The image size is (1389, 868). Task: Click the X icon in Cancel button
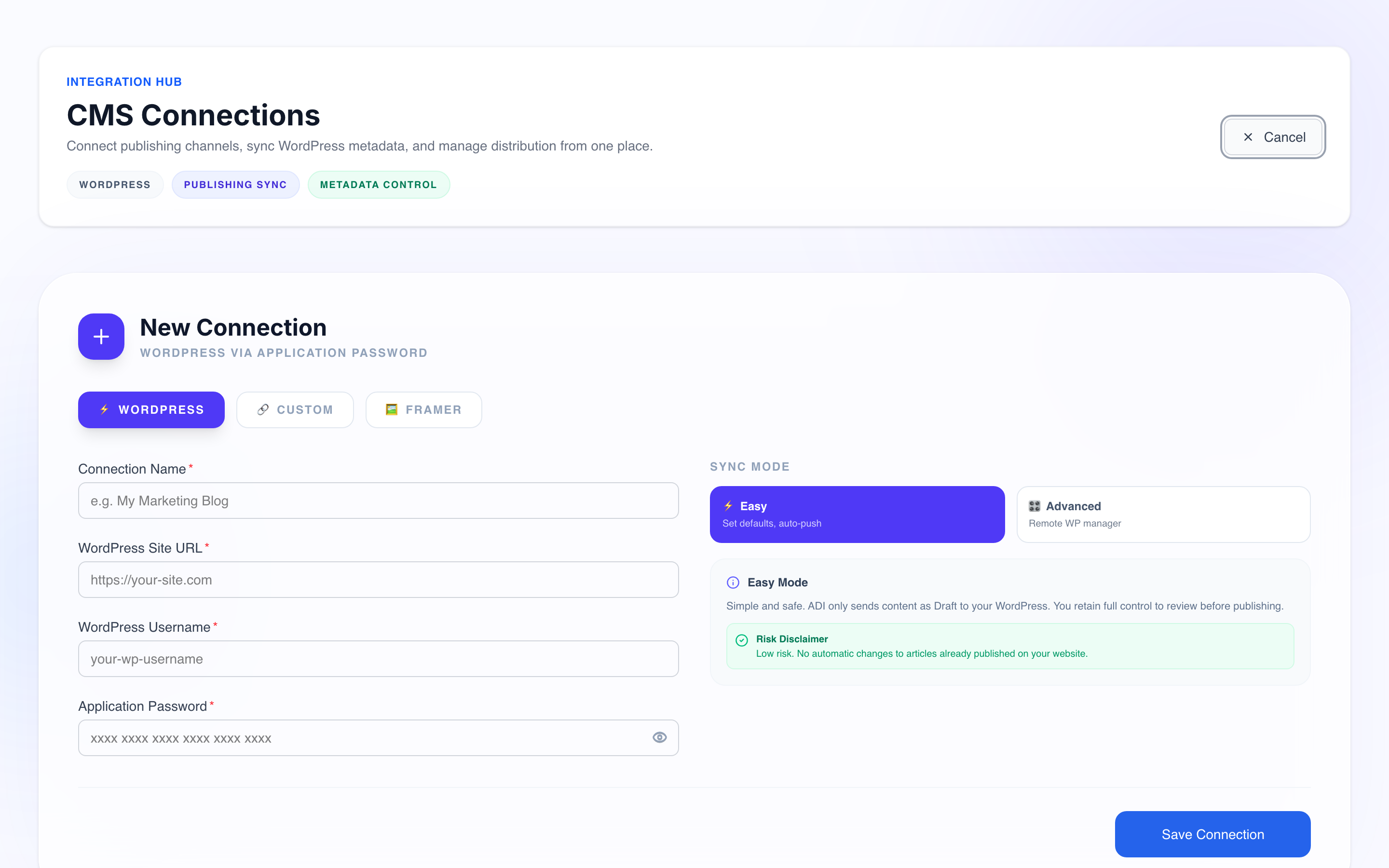(1248, 137)
